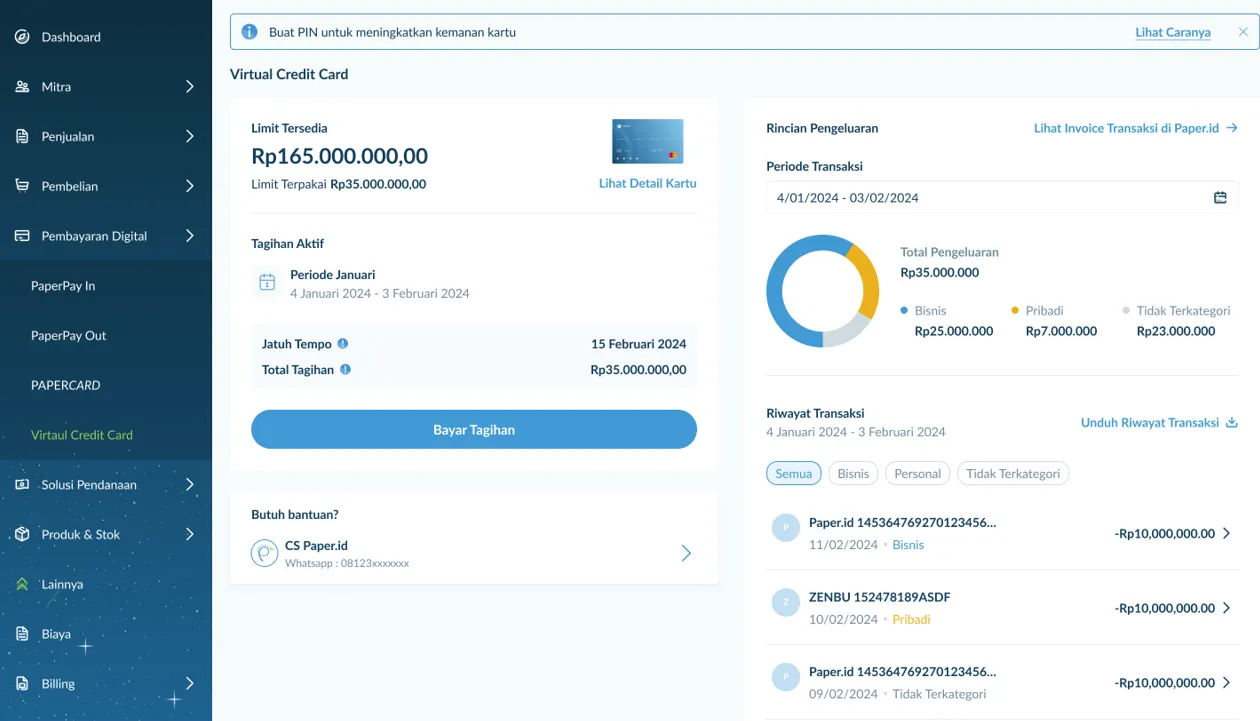
Task: Expand the Billing menu
Action: [190, 683]
